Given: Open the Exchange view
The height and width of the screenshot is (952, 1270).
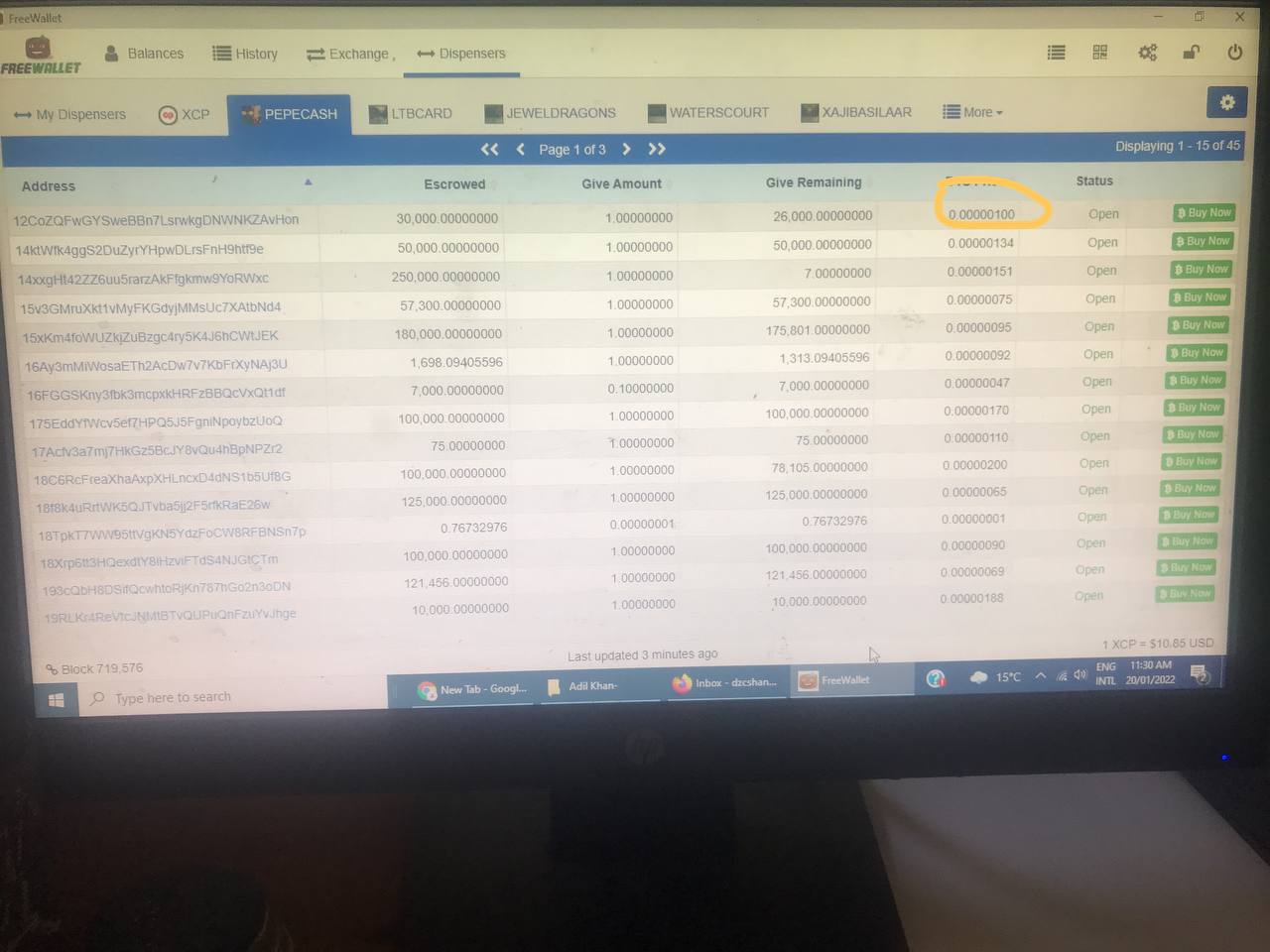Looking at the screenshot, I should pos(347,54).
